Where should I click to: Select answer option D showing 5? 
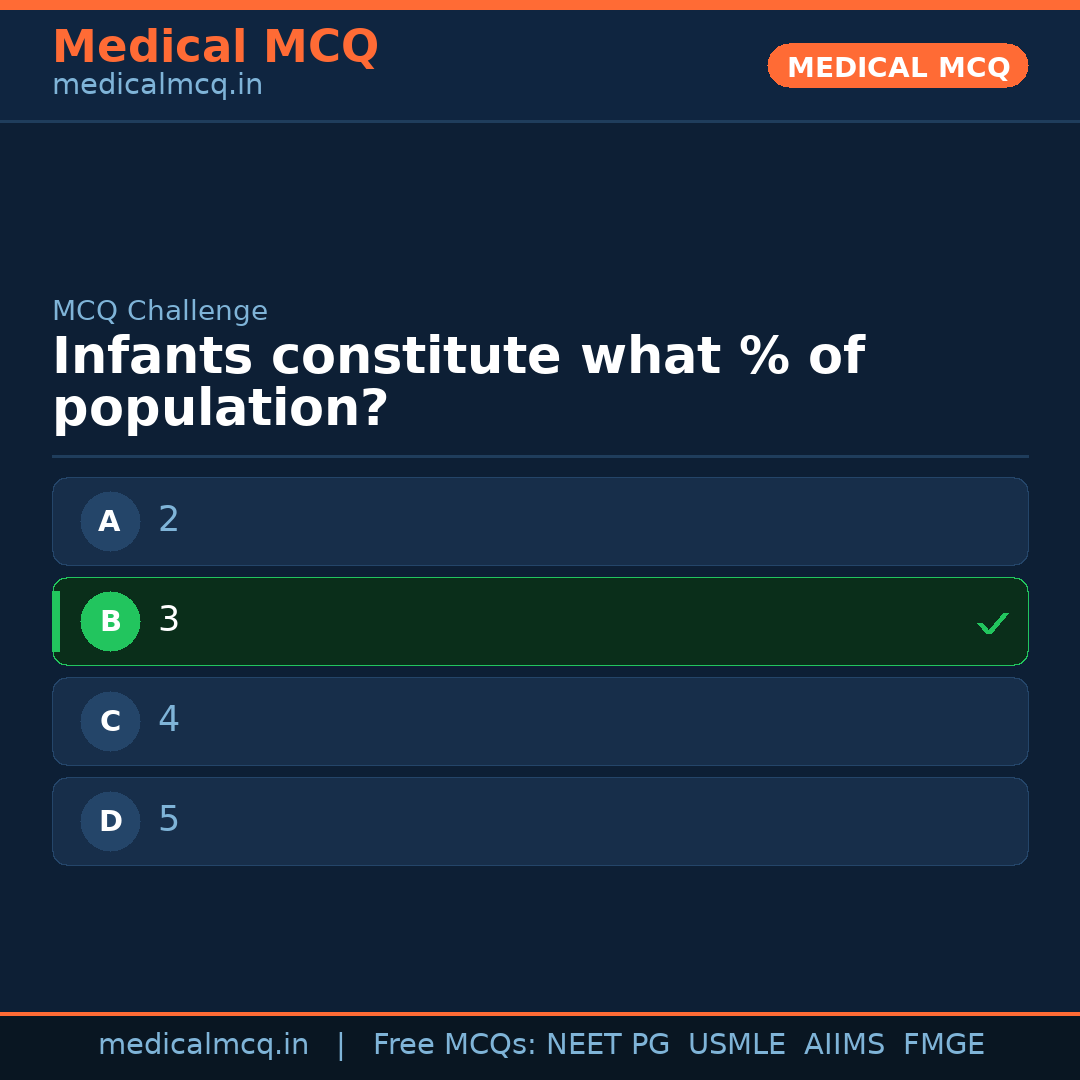540,821
